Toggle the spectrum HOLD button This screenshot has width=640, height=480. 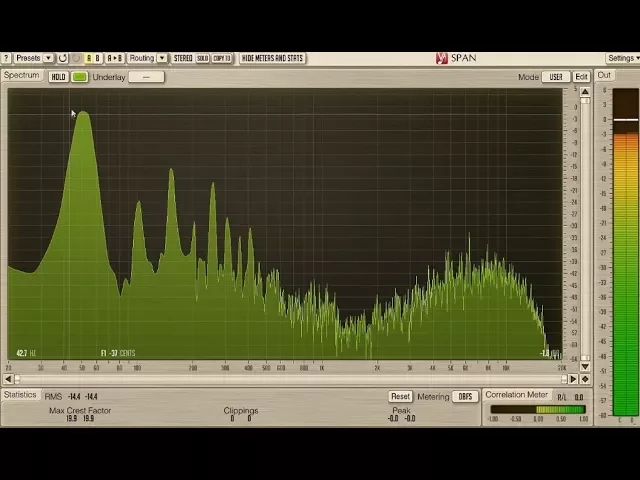(x=58, y=77)
